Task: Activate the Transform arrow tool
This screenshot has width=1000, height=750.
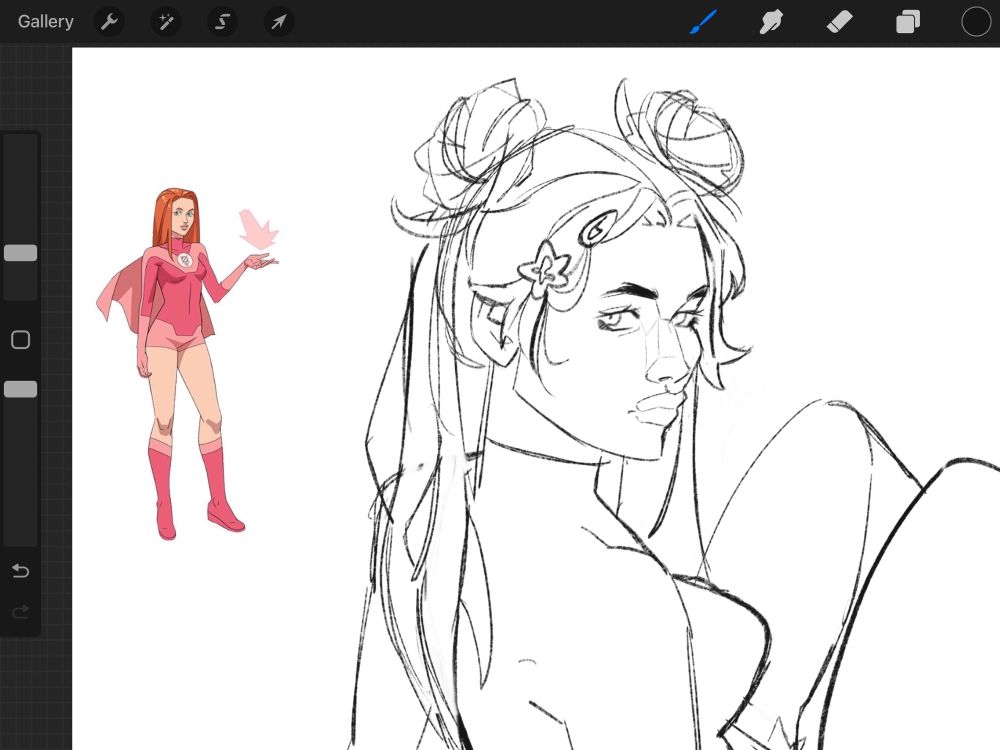Action: [279, 22]
